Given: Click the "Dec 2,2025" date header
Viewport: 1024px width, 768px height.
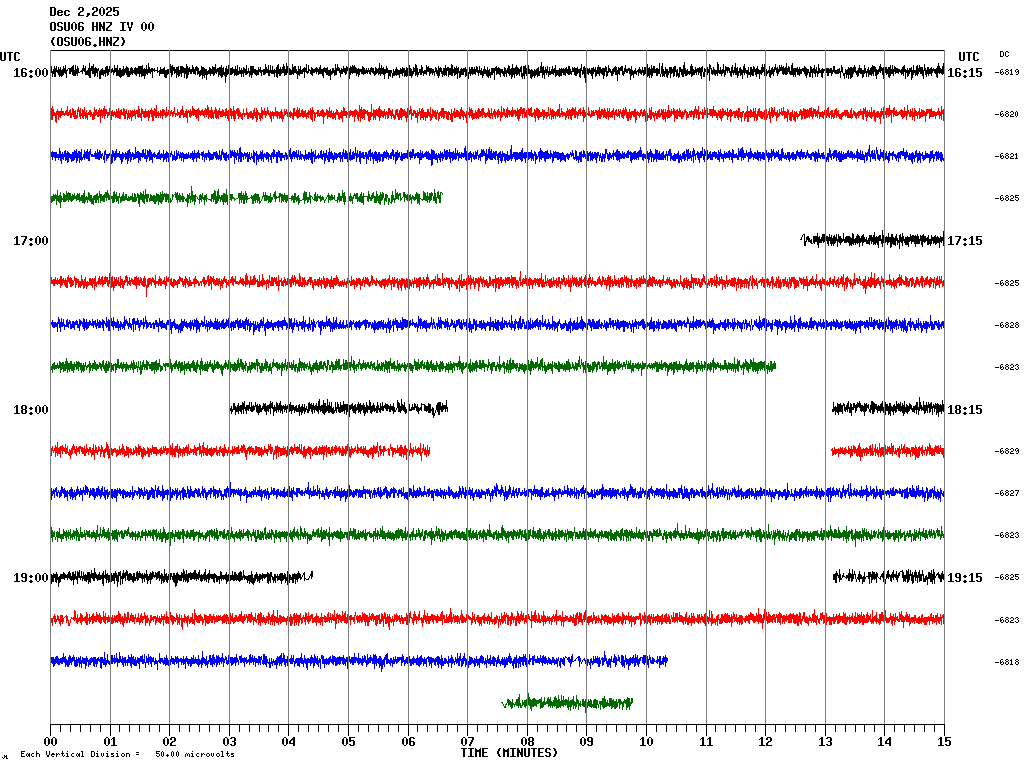Looking at the screenshot, I should click(84, 12).
